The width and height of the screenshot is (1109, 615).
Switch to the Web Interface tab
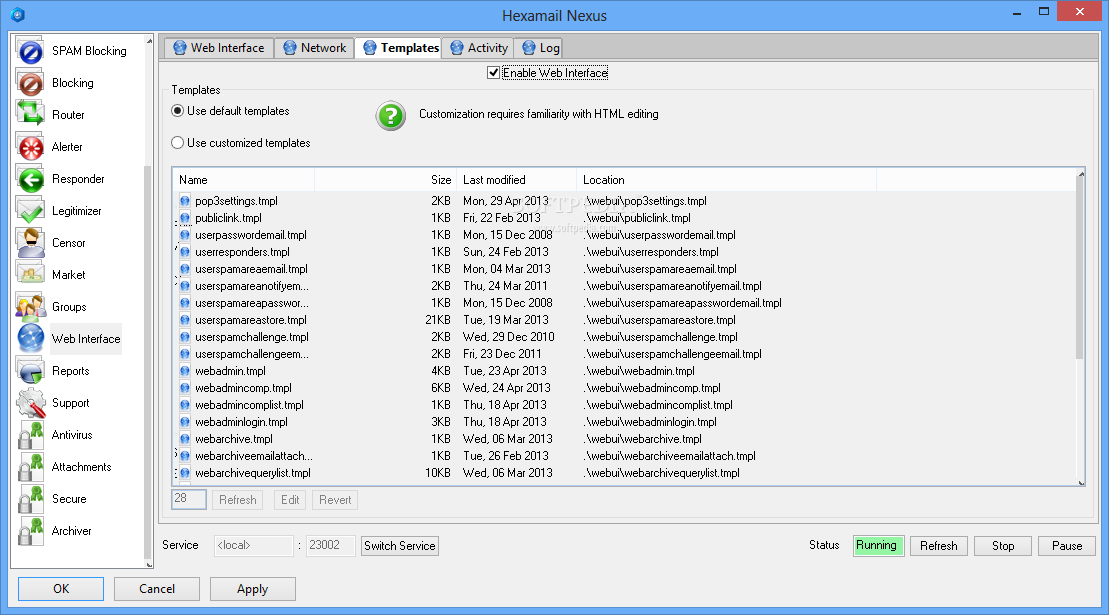219,48
